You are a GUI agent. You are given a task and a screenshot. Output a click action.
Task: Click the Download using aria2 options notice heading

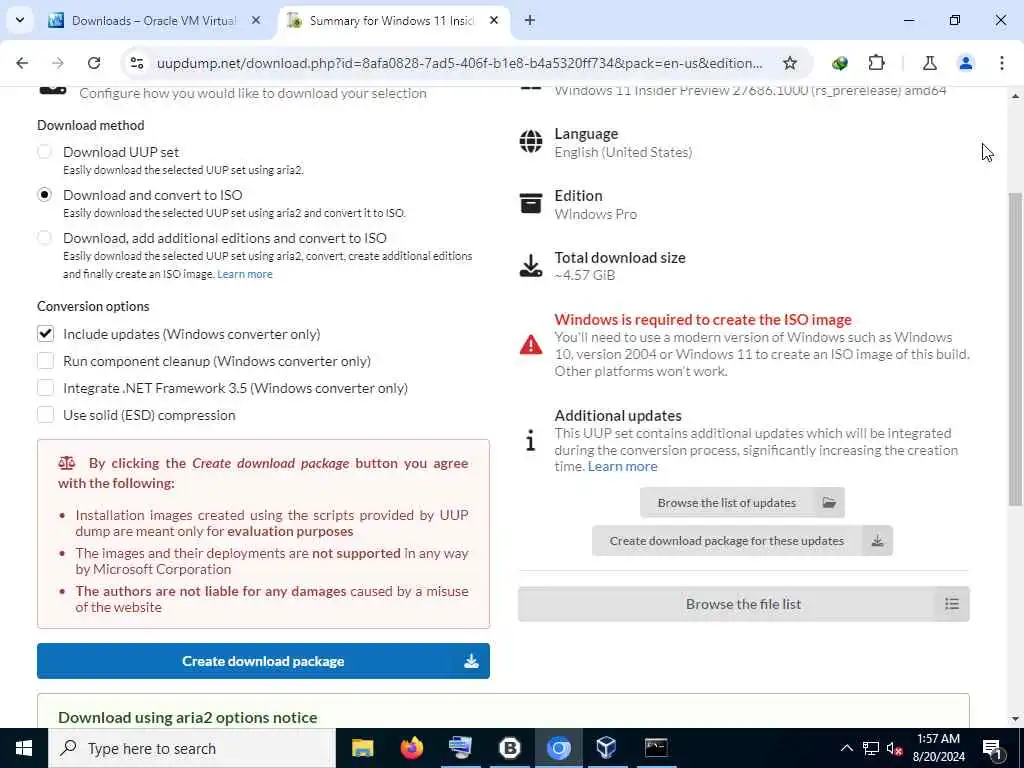click(x=187, y=717)
